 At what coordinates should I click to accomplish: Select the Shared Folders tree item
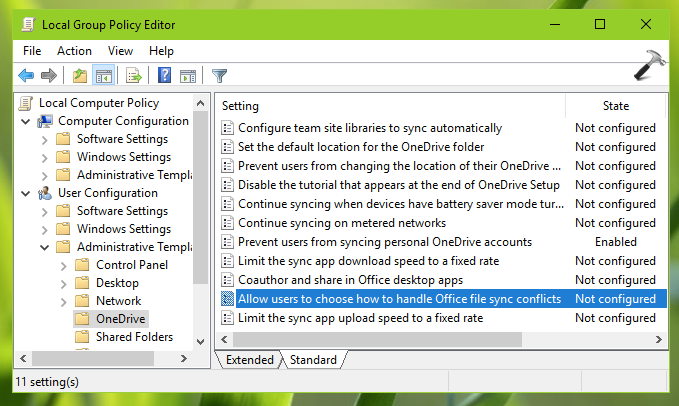click(134, 337)
